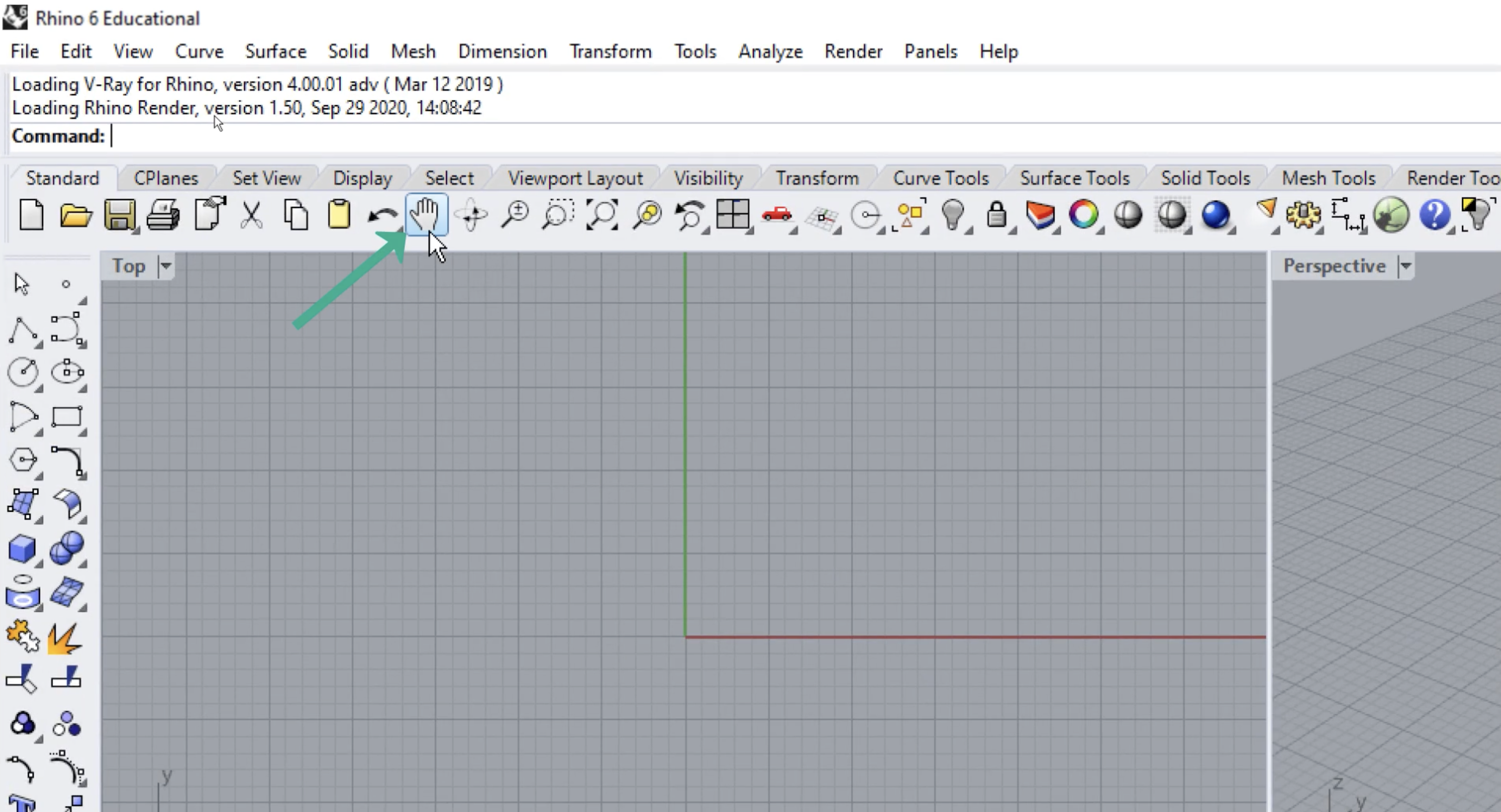Select the Pan view hand tool
This screenshot has height=812, width=1501.
(x=427, y=215)
